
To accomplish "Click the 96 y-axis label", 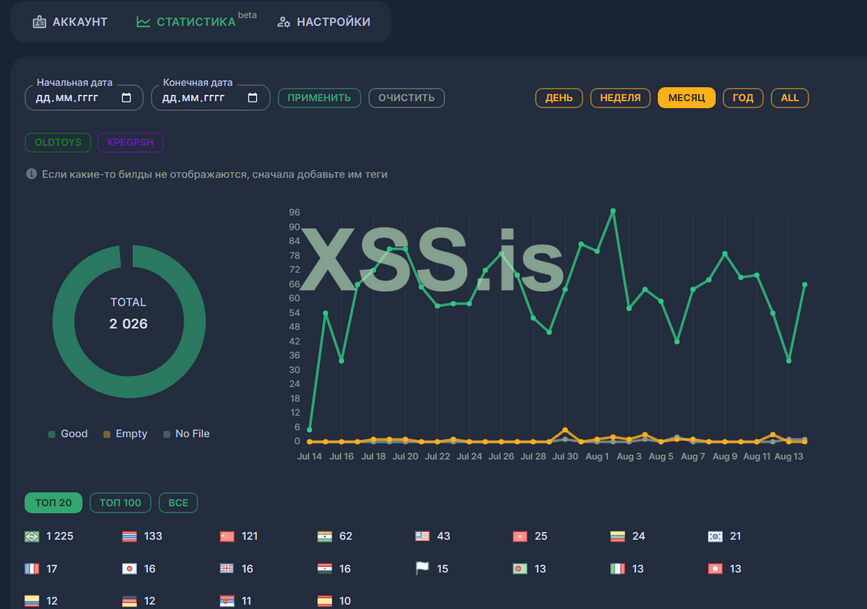I will (x=294, y=212).
